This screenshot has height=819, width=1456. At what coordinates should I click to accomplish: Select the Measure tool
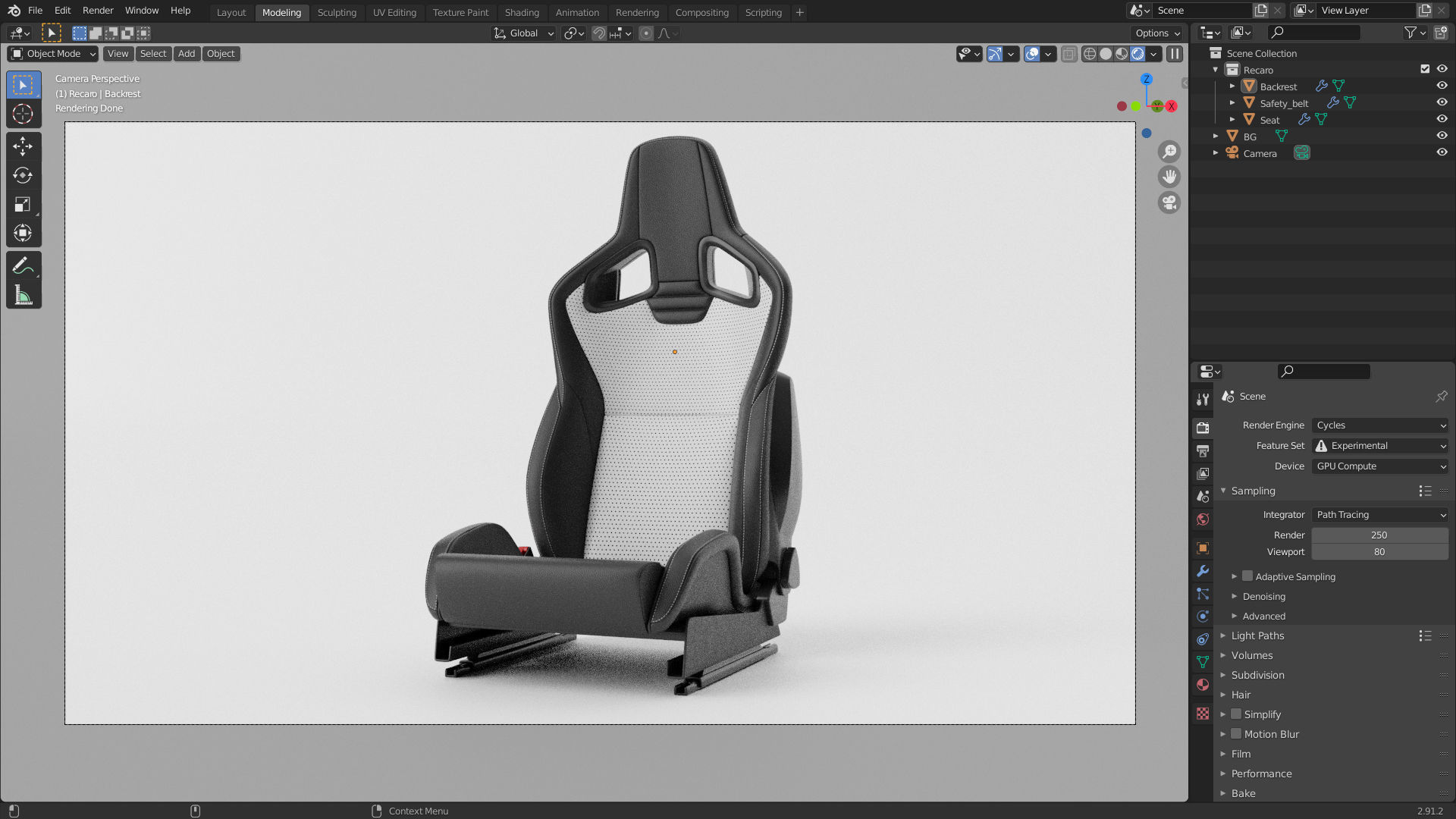tap(24, 294)
